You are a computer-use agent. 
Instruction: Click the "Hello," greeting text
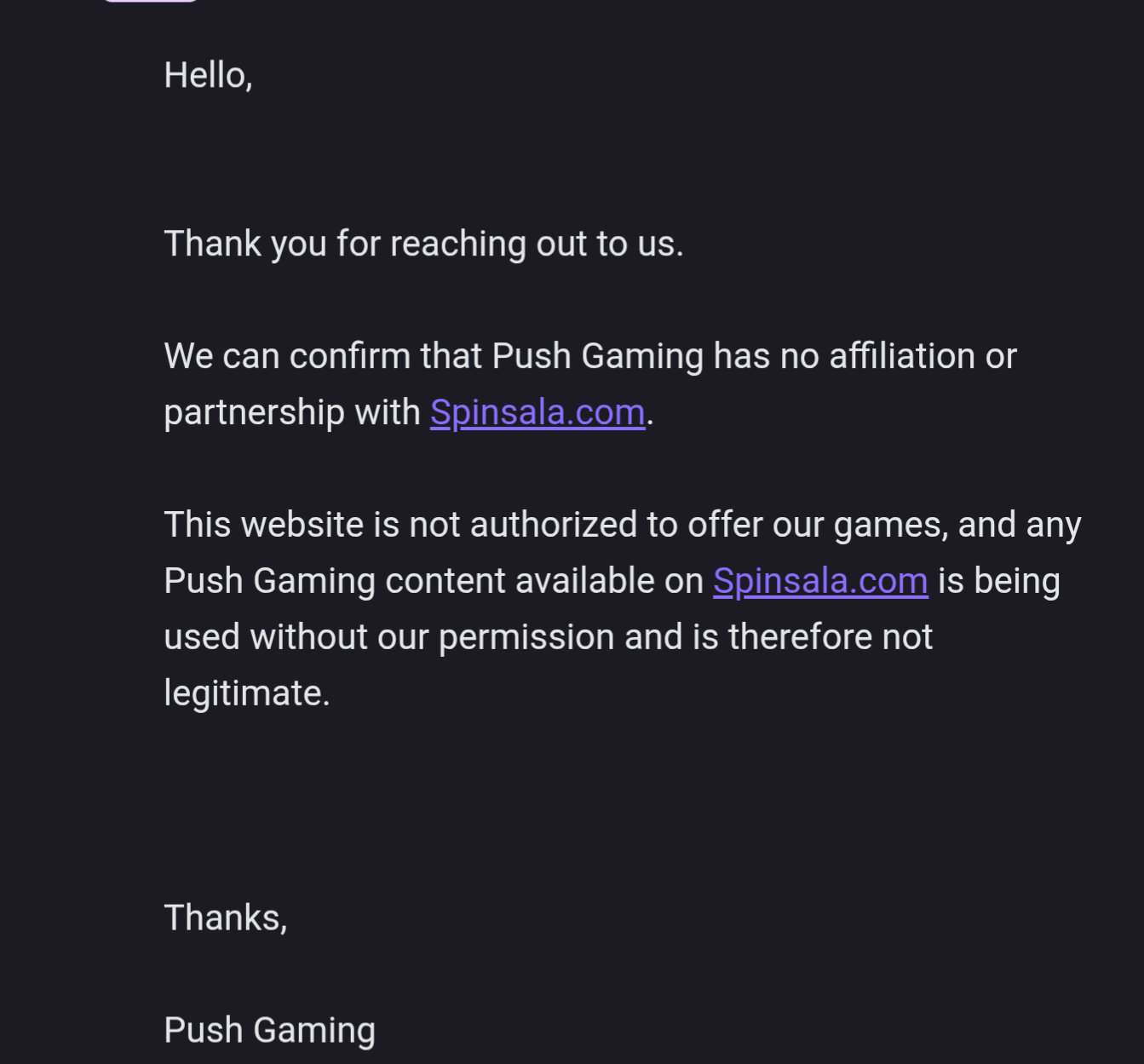pos(208,75)
